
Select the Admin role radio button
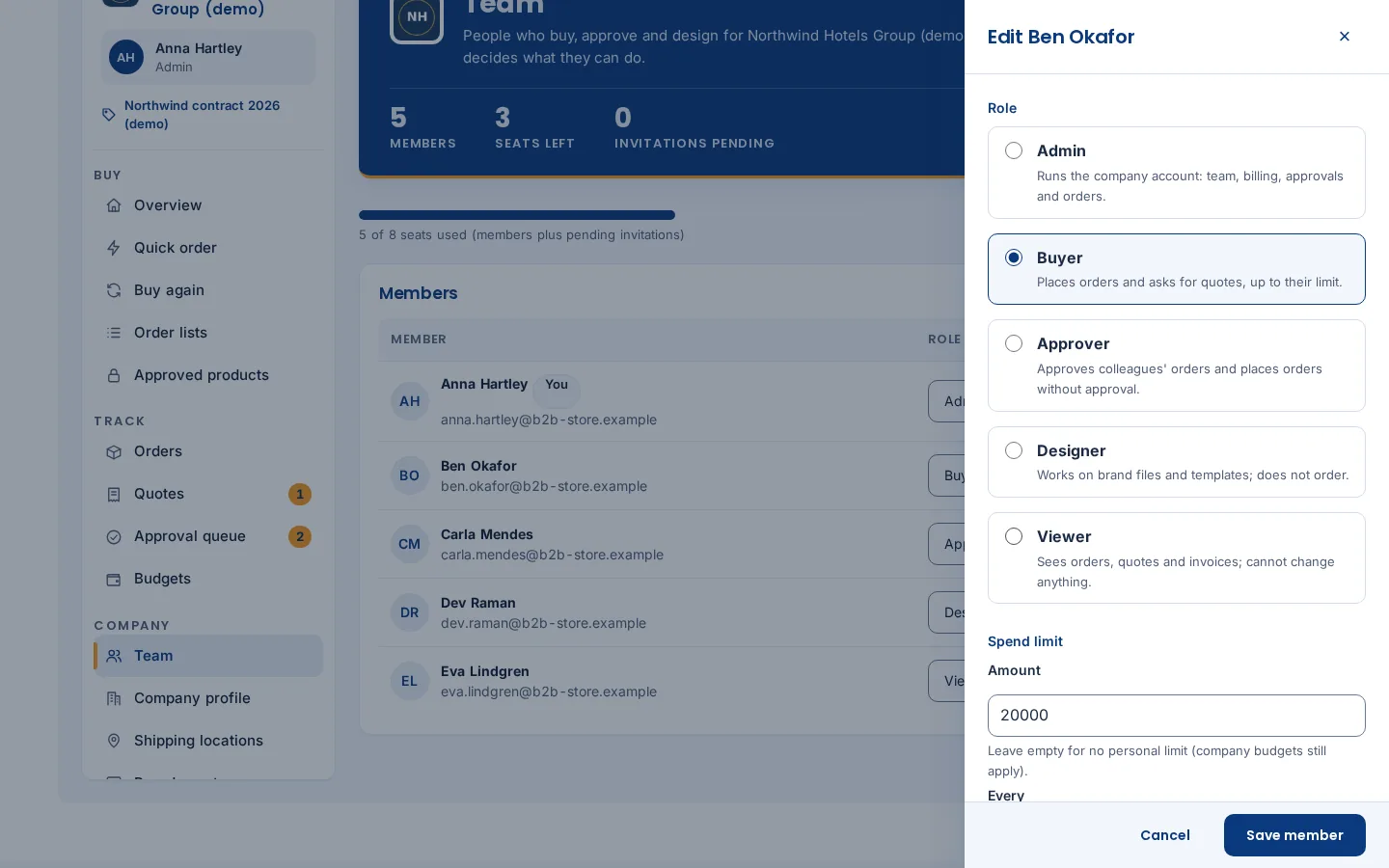tap(1014, 150)
